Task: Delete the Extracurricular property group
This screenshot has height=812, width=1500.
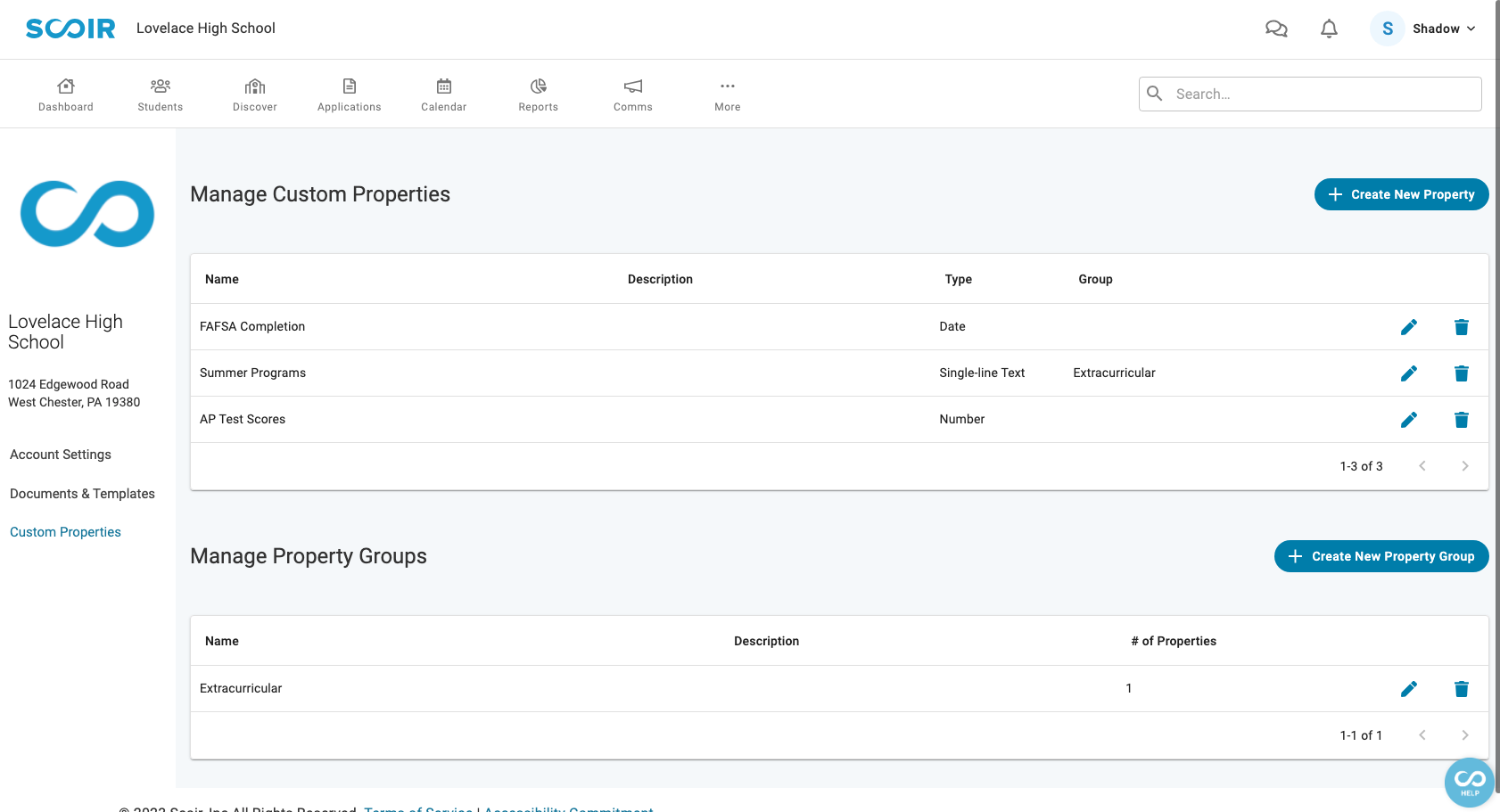Action: [x=1461, y=689]
